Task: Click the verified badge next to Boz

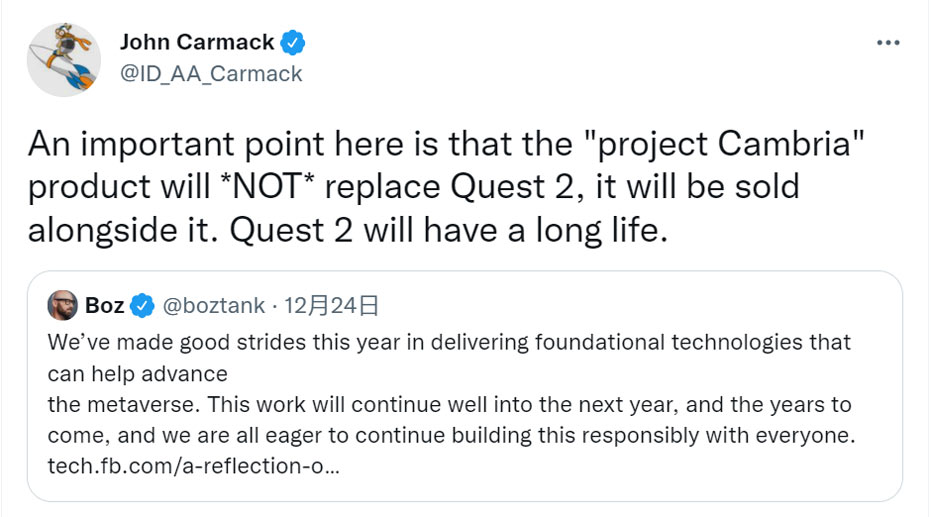Action: [143, 304]
